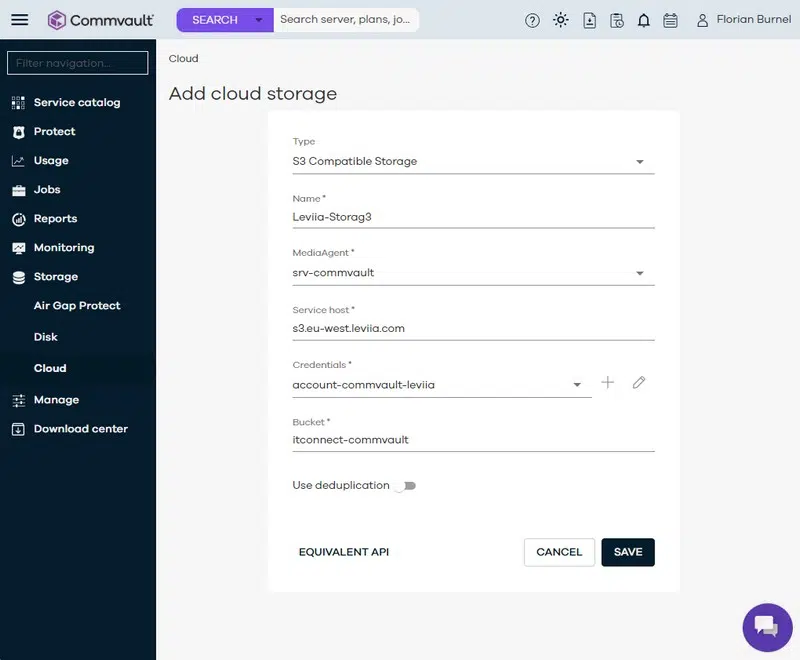Viewport: 800px width, 660px height.
Task: Open the hamburger navigation menu
Action: [20, 20]
